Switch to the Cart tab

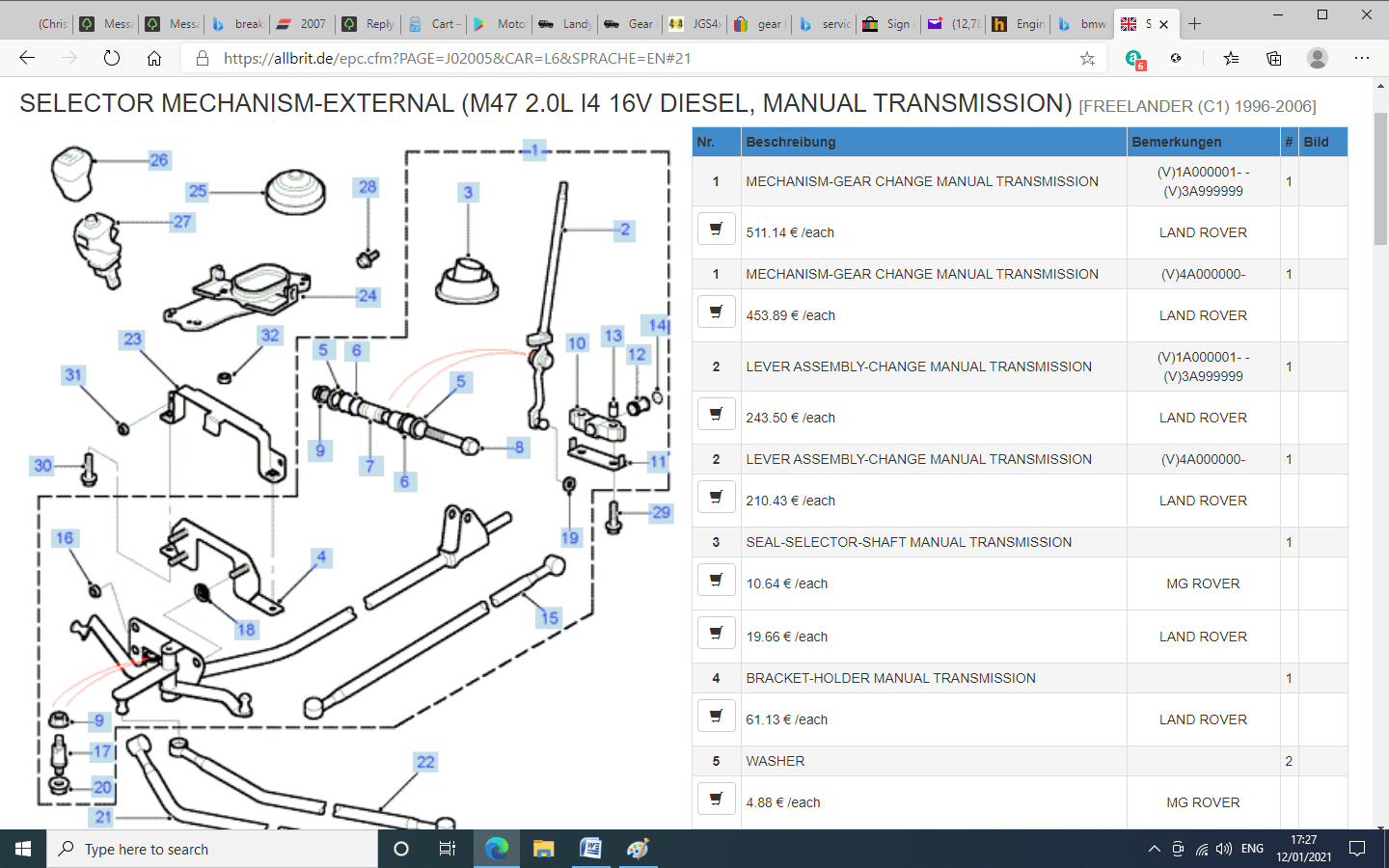pyautogui.click(x=433, y=24)
